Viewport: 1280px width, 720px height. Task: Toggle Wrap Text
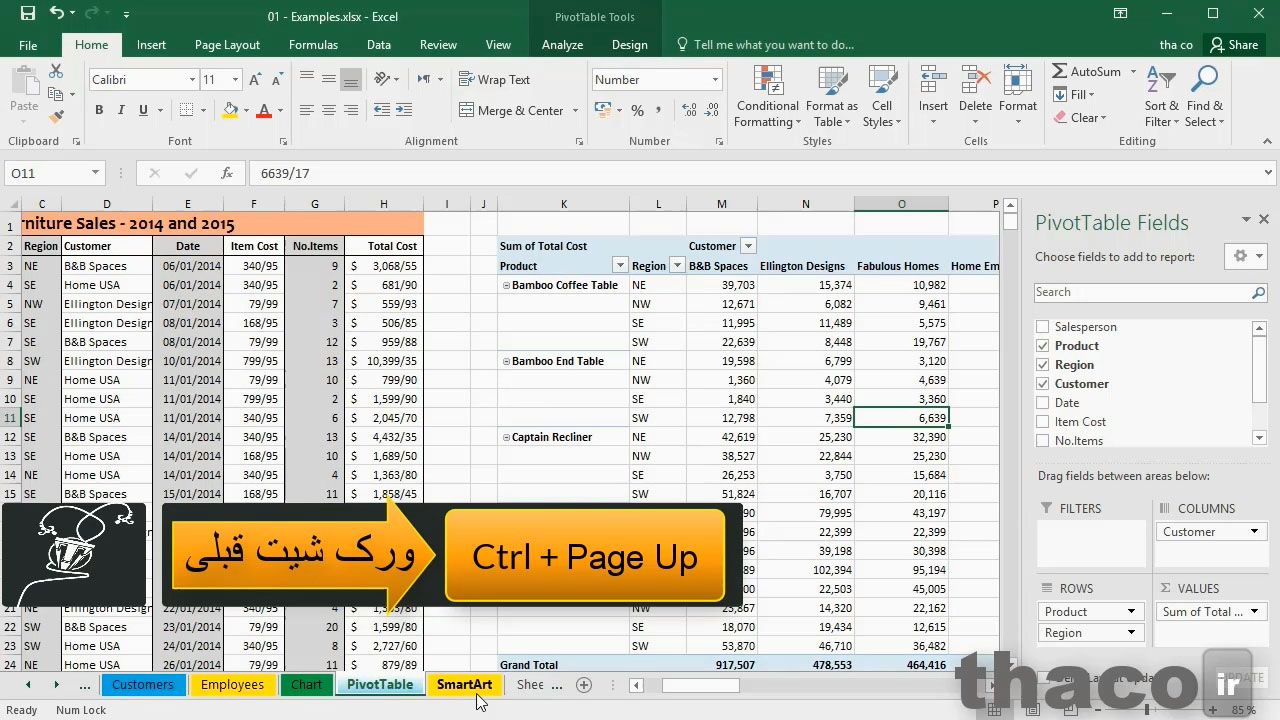(494, 80)
